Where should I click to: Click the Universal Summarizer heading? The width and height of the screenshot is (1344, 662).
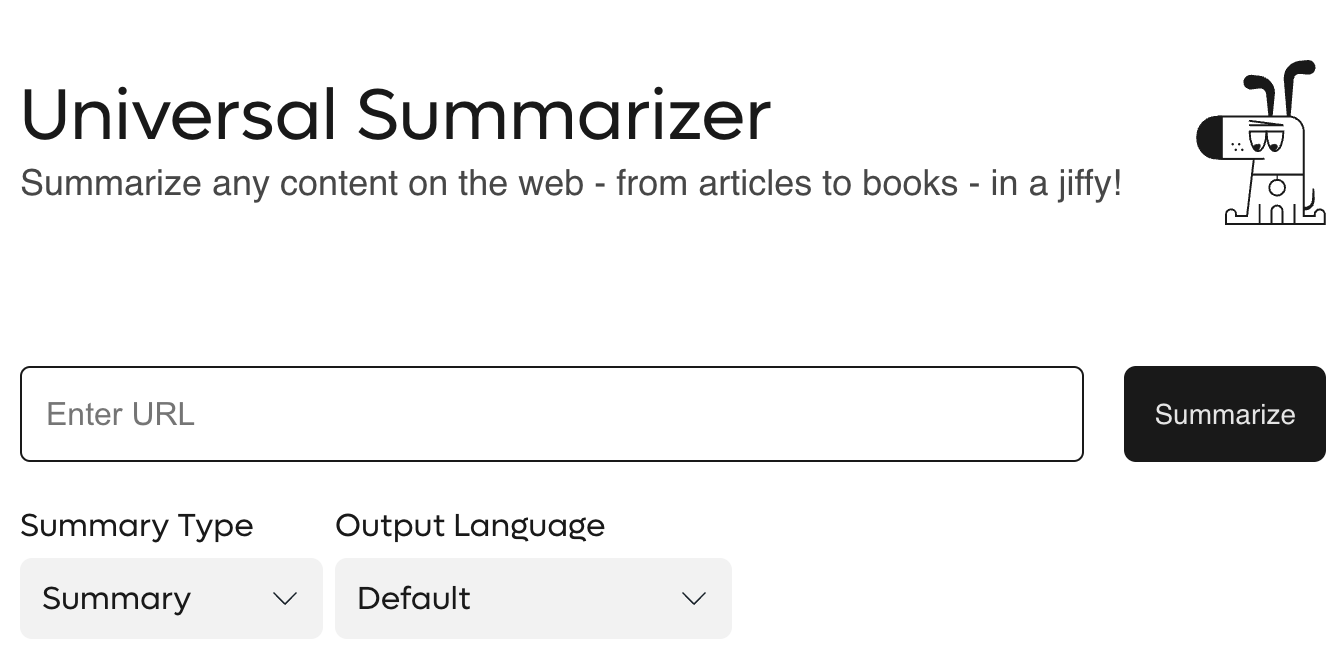pos(396,115)
